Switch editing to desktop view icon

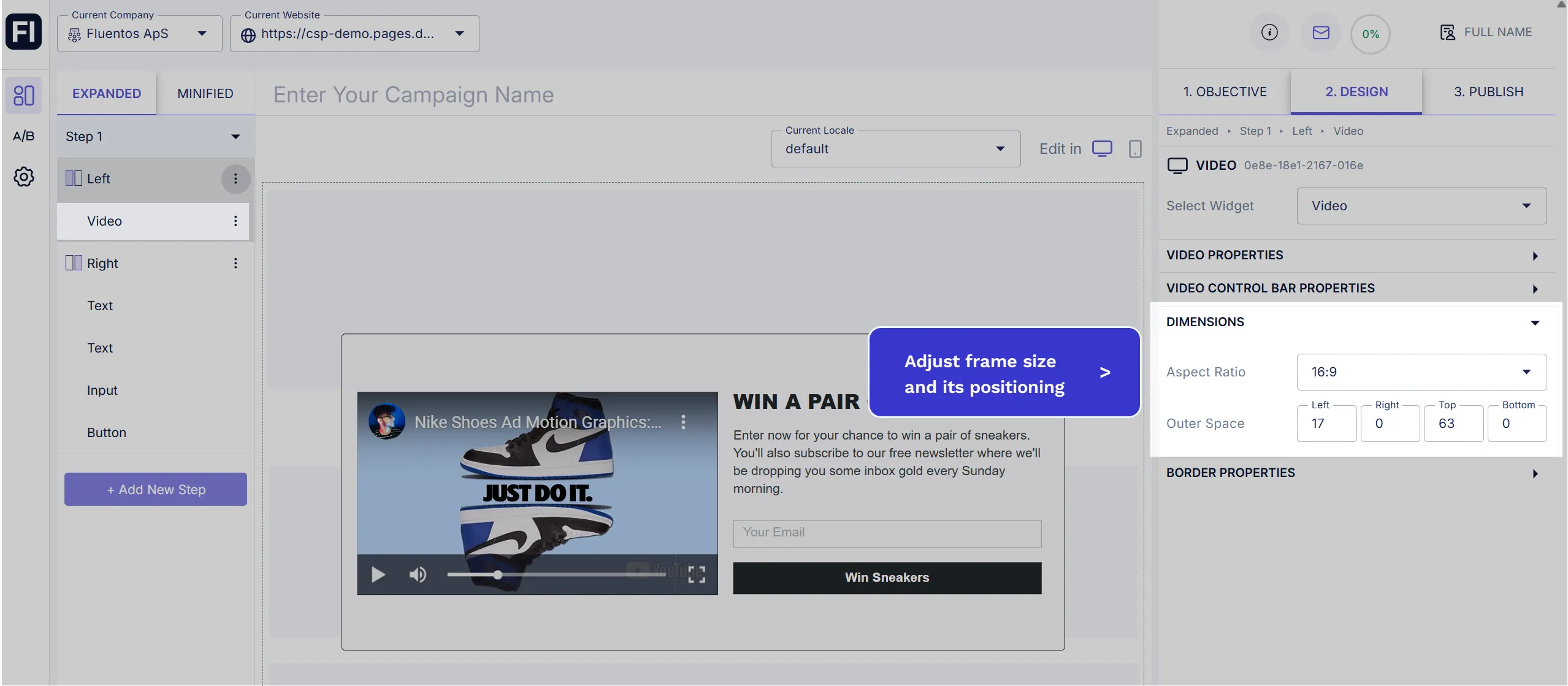pos(1102,149)
